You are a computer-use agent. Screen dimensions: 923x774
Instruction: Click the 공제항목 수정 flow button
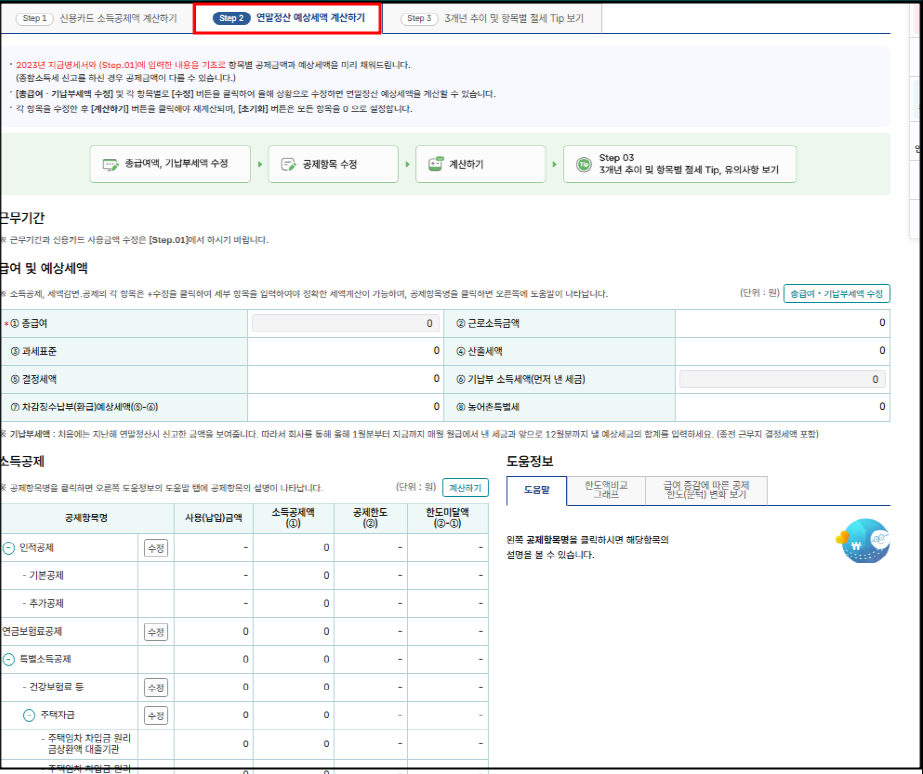[333, 164]
